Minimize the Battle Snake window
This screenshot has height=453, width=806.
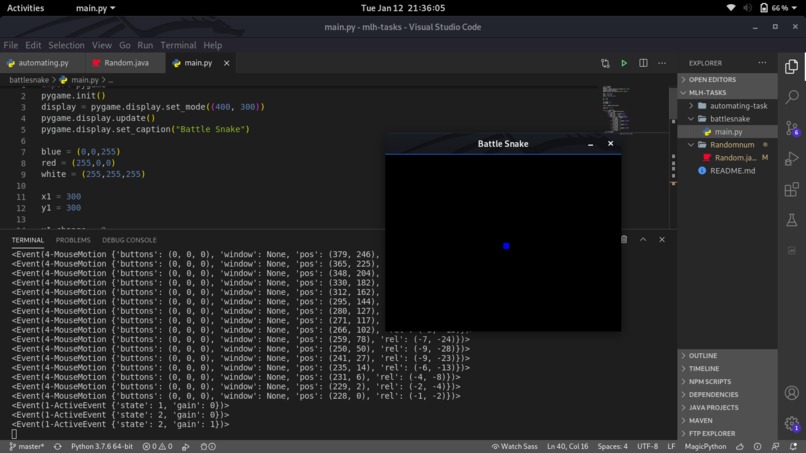tap(591, 144)
